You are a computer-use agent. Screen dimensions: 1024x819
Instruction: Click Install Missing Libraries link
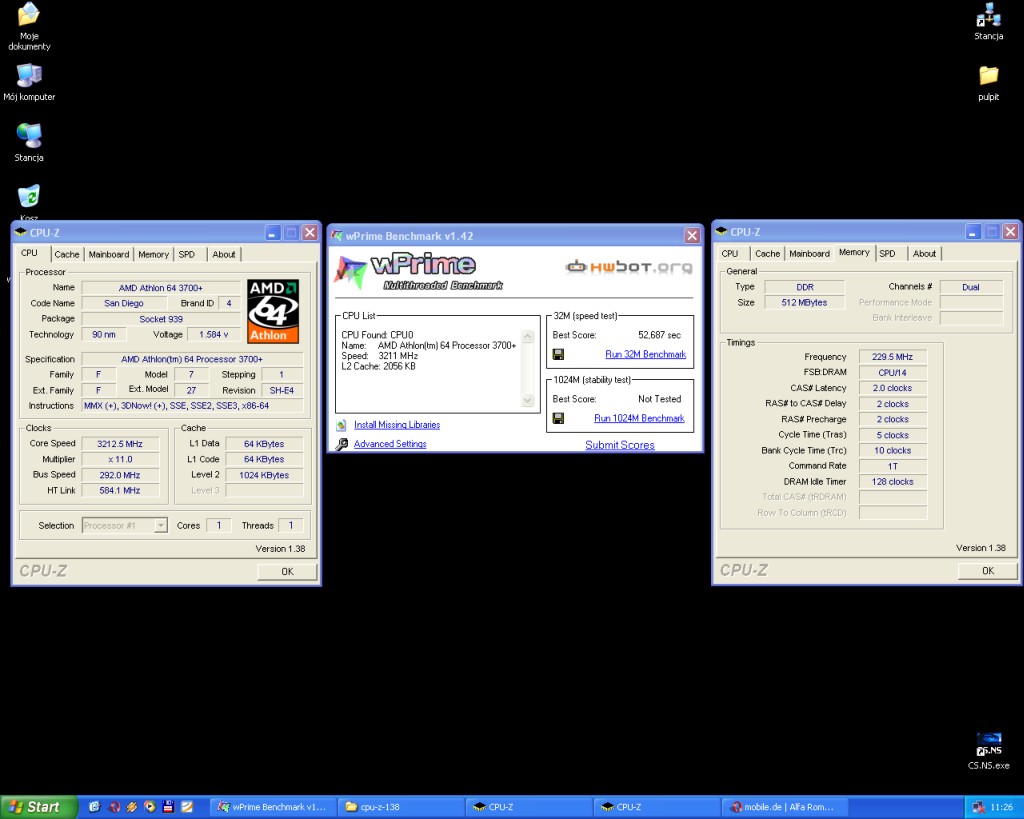point(397,425)
